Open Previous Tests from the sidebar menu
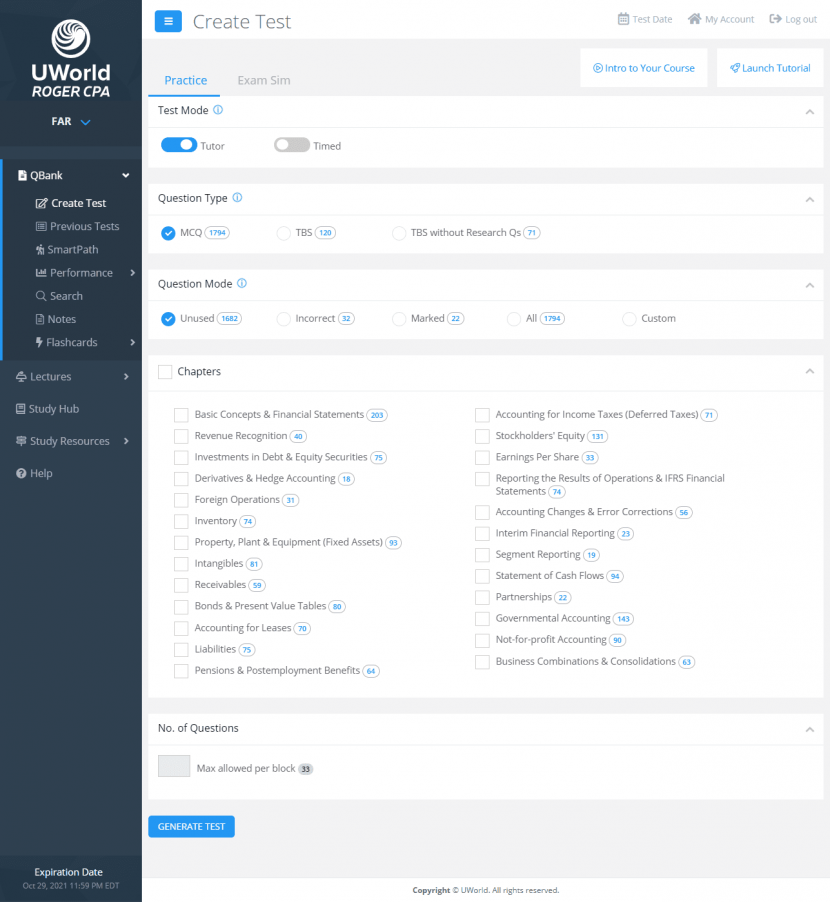Viewport: 830px width, 902px height. (82, 226)
